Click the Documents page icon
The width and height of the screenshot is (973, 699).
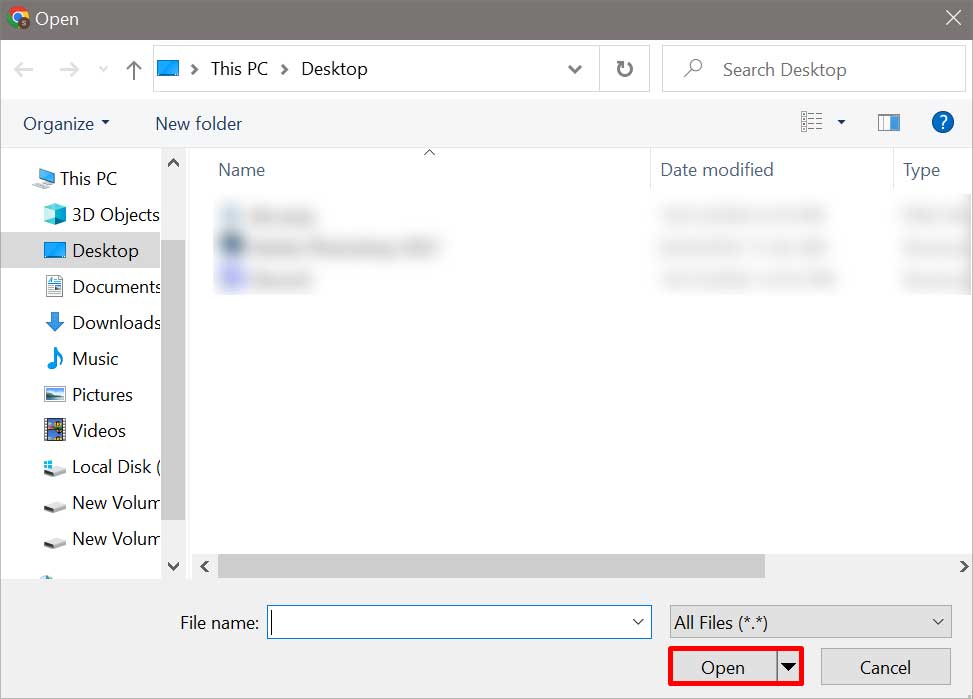(55, 286)
